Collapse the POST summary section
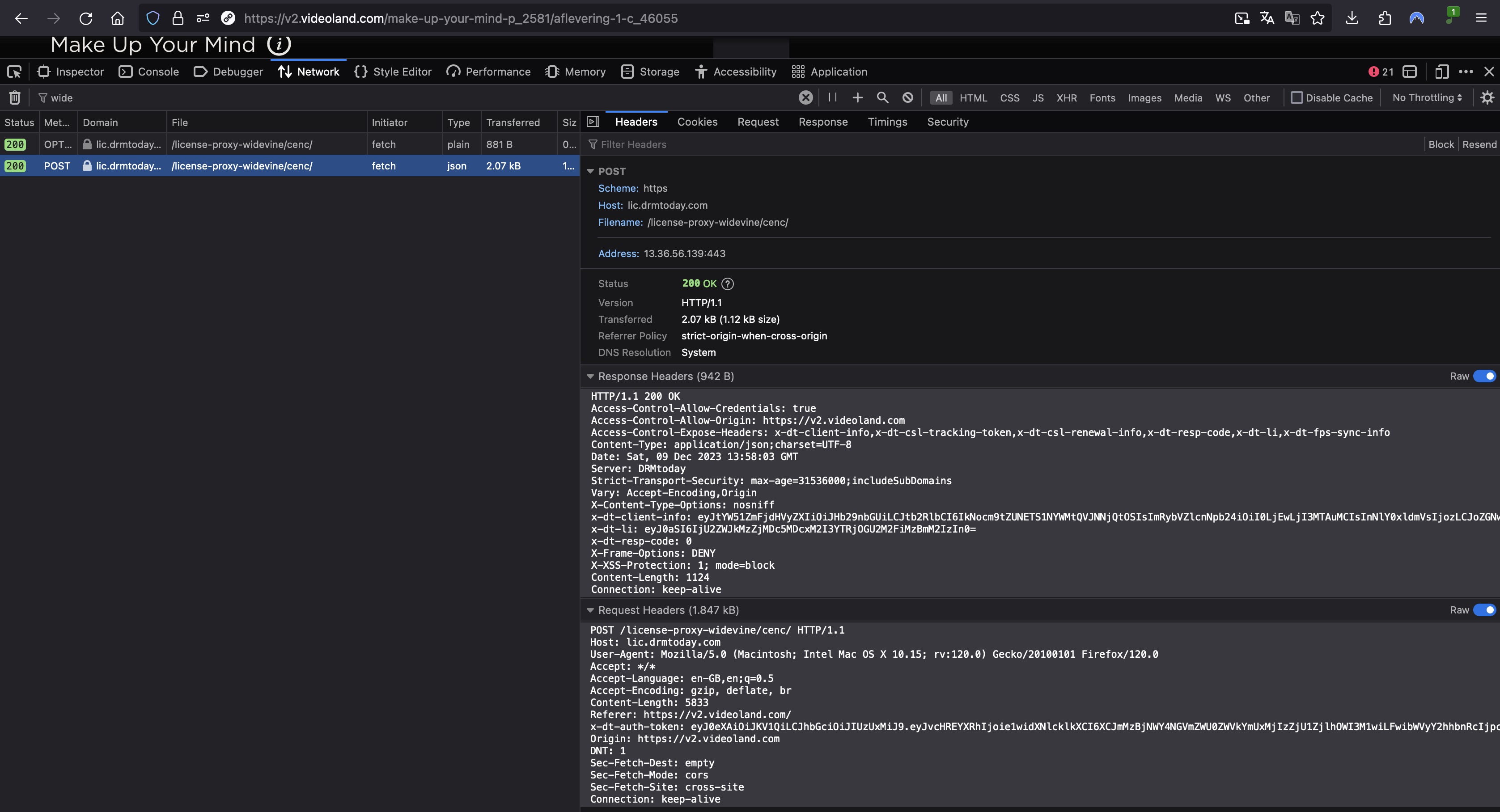Viewport: 1500px width, 812px height. [x=590, y=171]
